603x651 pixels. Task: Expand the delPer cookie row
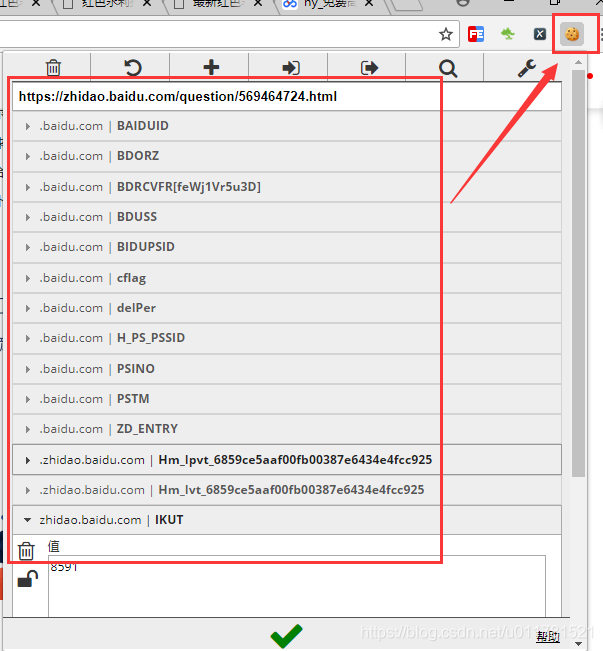pos(287,308)
